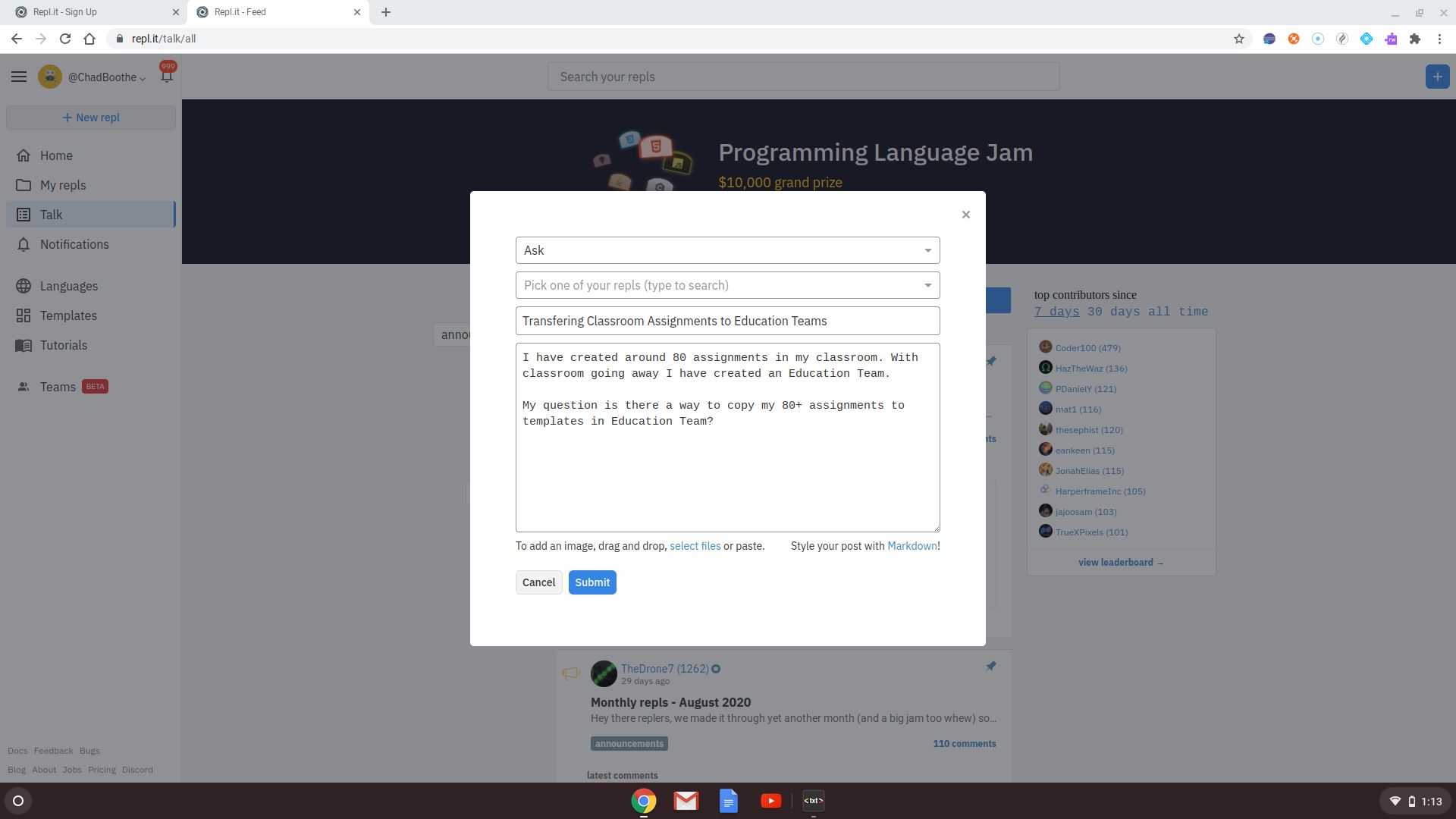
Task: Click the browser back arrow
Action: point(17,39)
